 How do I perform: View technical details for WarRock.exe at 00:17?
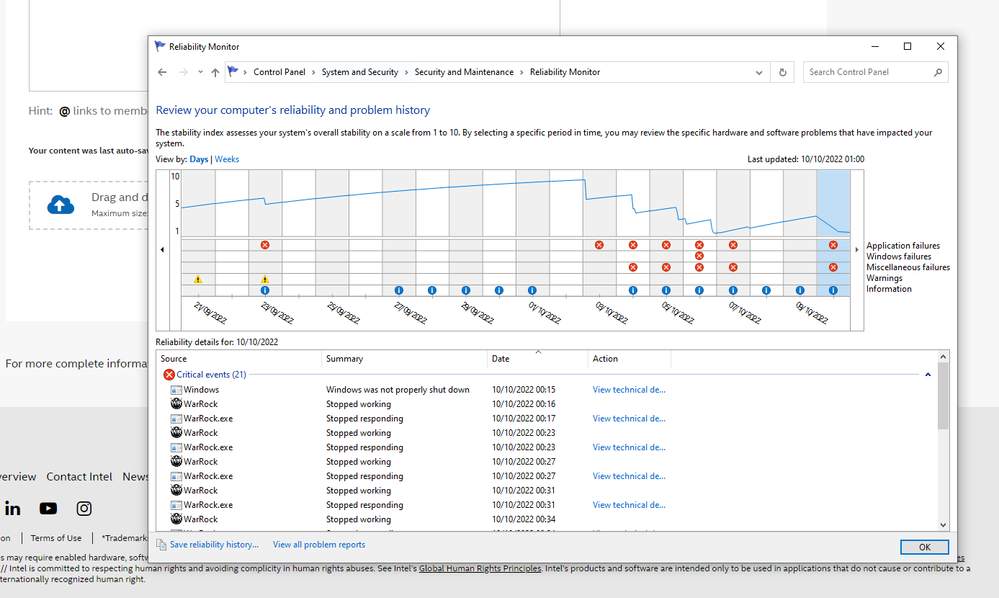[629, 418]
